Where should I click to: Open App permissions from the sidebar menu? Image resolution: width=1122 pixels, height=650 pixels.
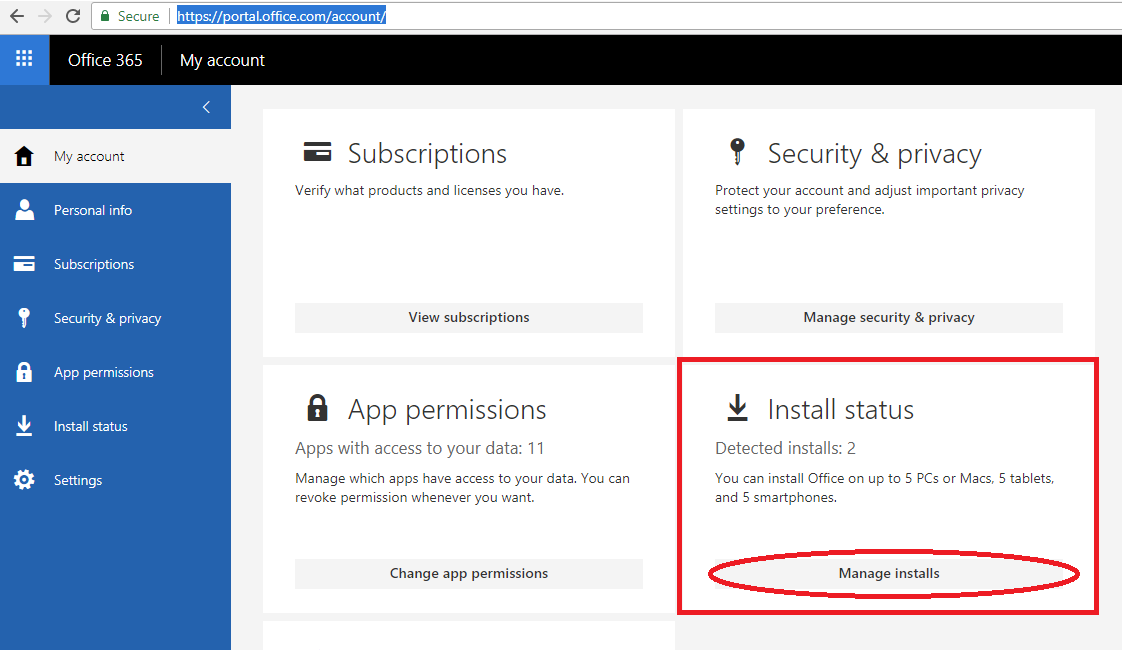[x=115, y=372]
